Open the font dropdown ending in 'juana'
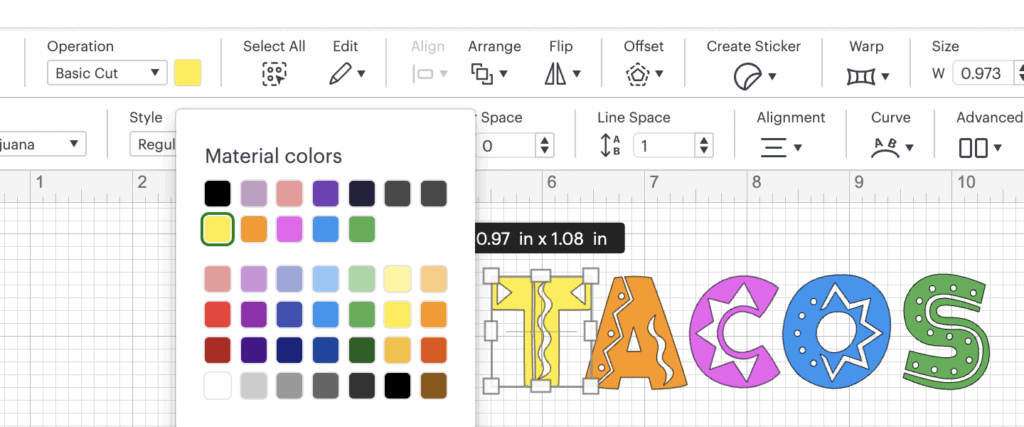The image size is (1024, 427). tap(42, 145)
